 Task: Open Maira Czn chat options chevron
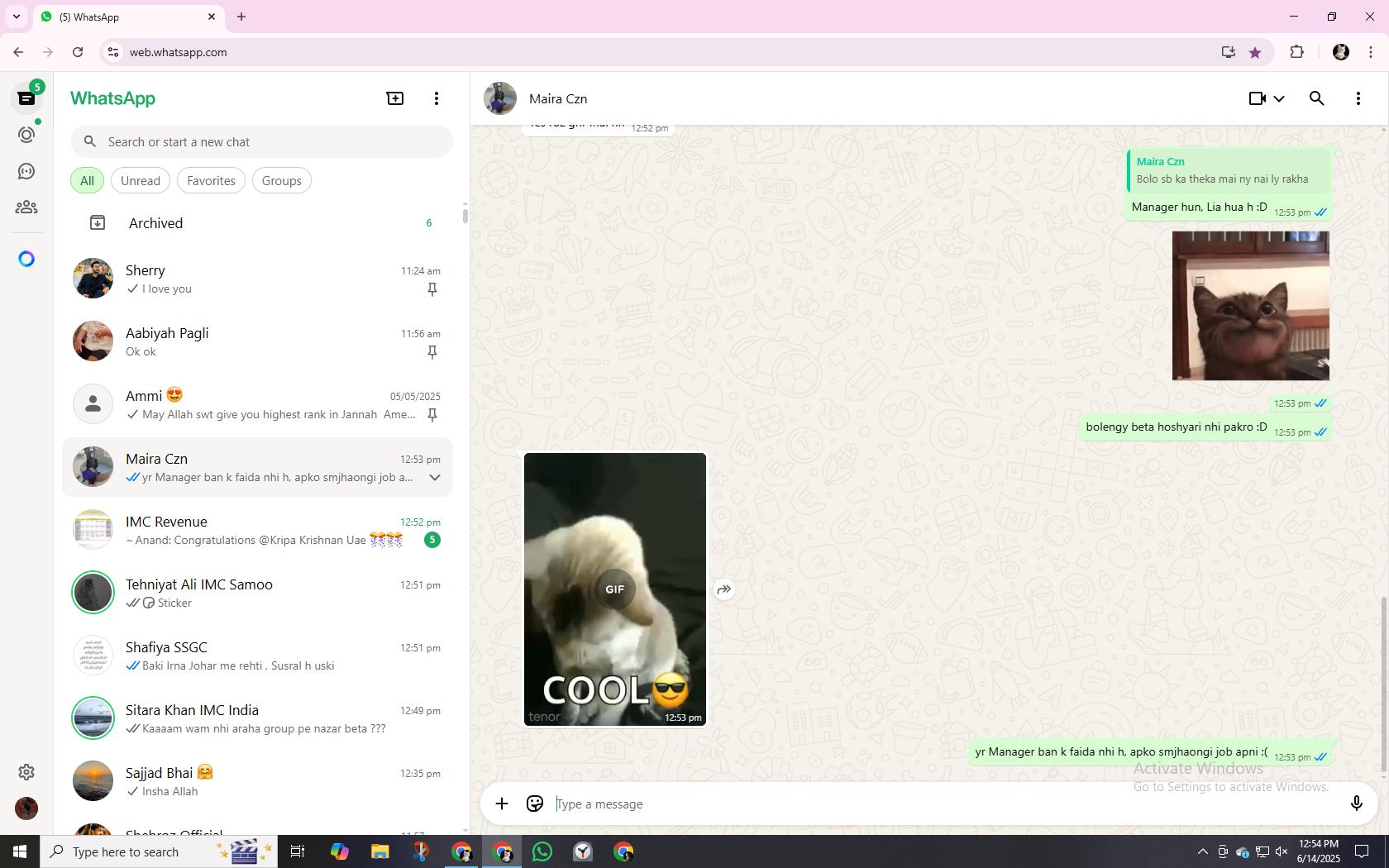click(x=435, y=477)
